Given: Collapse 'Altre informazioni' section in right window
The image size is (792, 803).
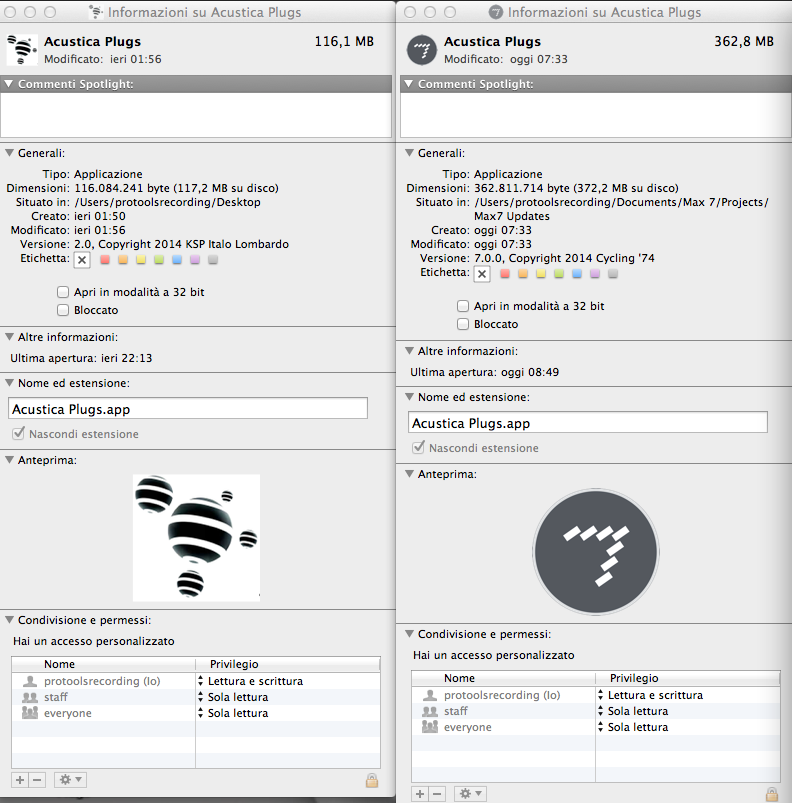Looking at the screenshot, I should click(409, 351).
